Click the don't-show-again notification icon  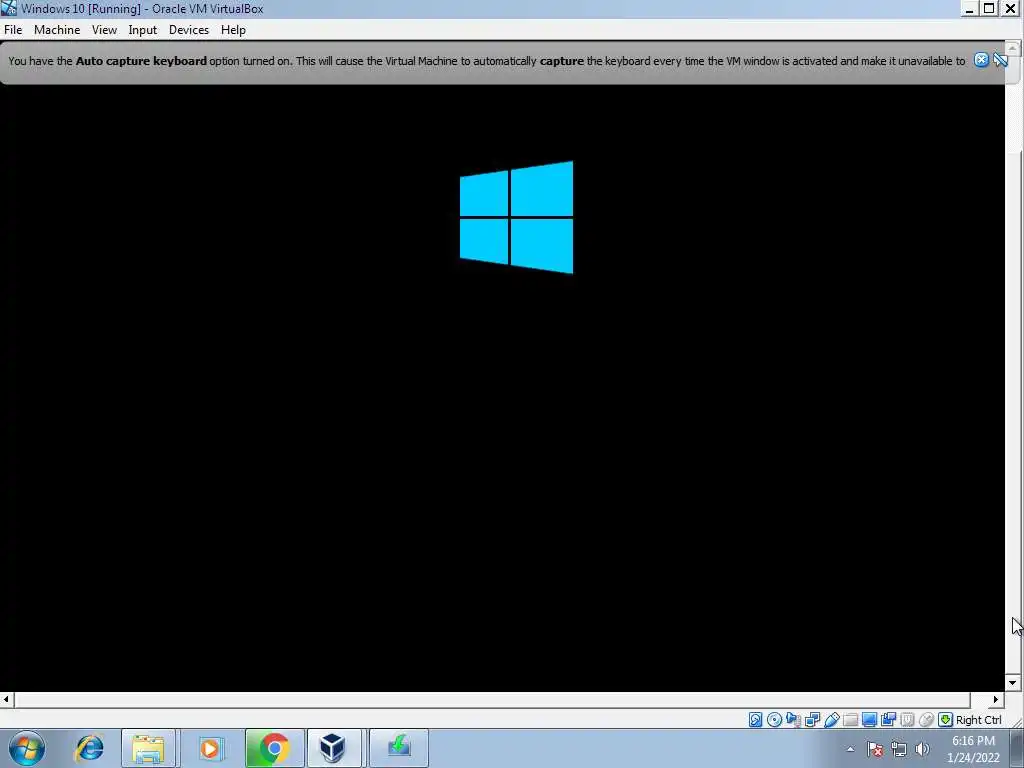click(x=1000, y=60)
